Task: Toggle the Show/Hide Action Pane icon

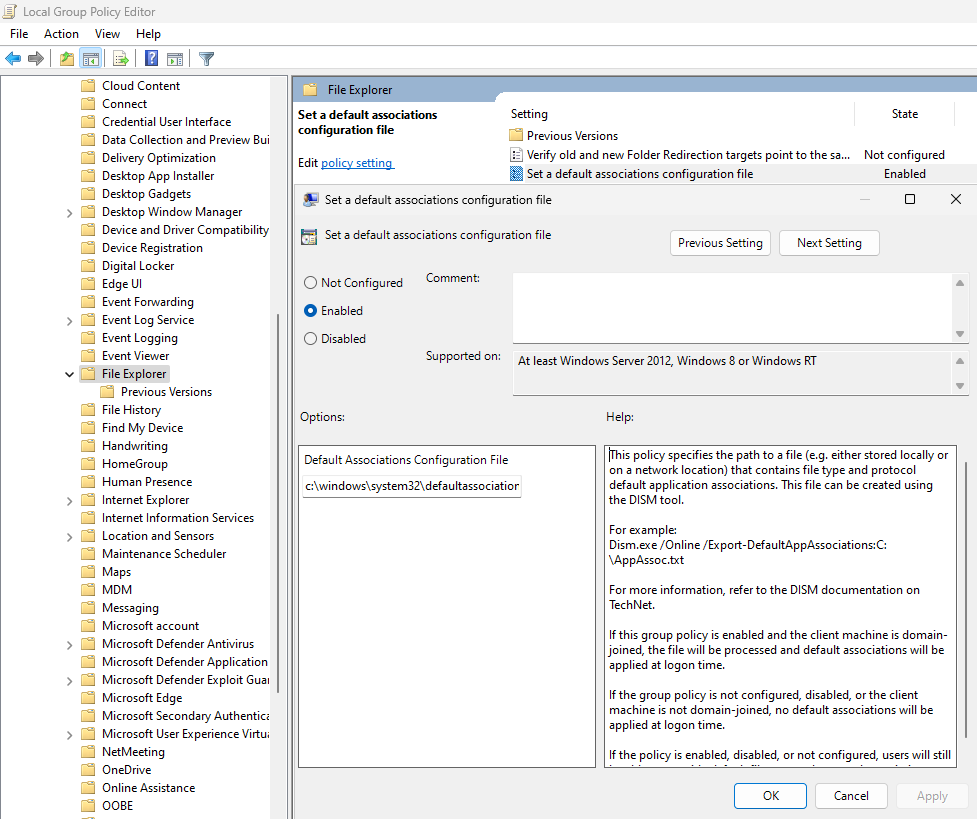Action: (175, 59)
